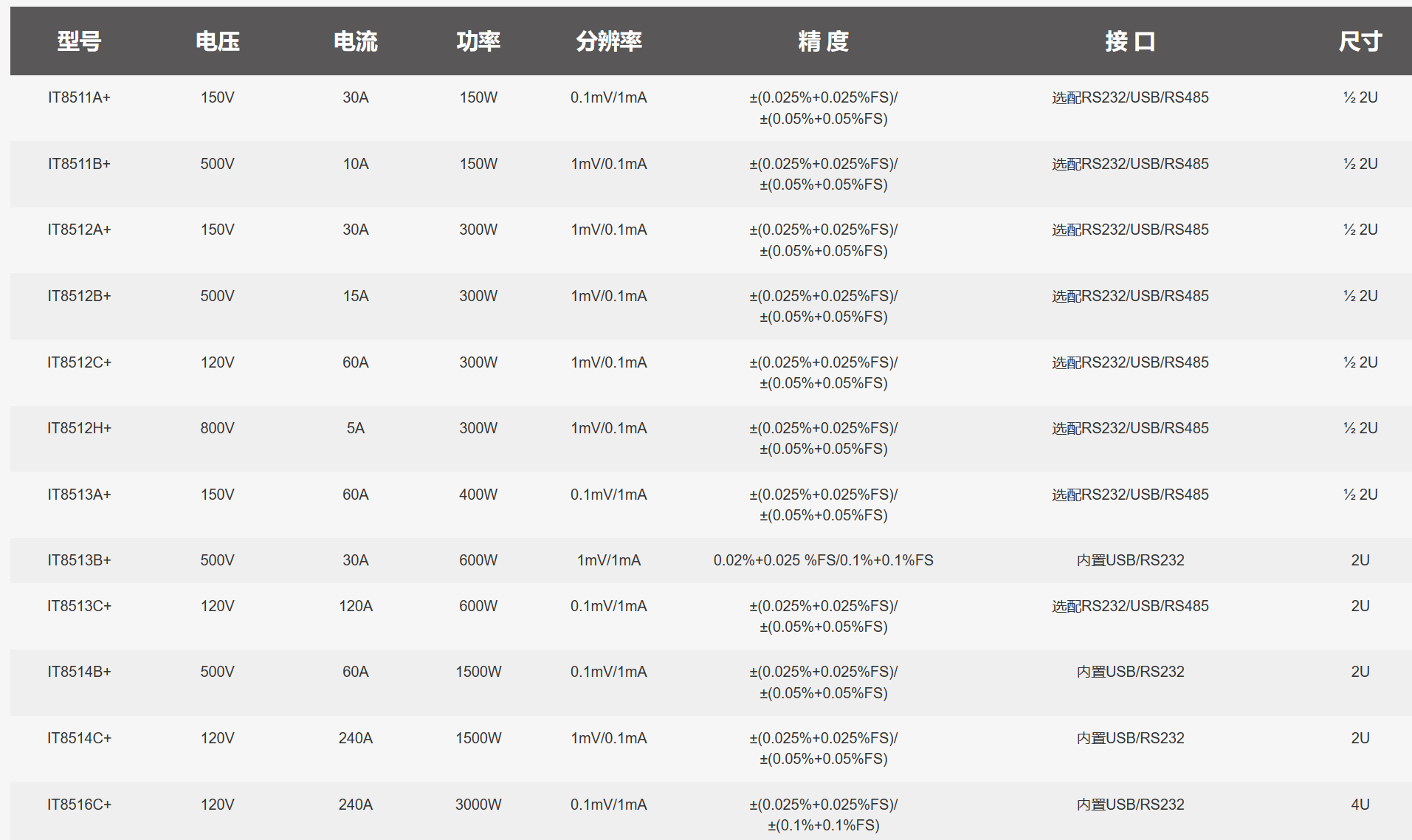Click the 电压 column header
This screenshot has width=1412, height=840.
point(217,41)
